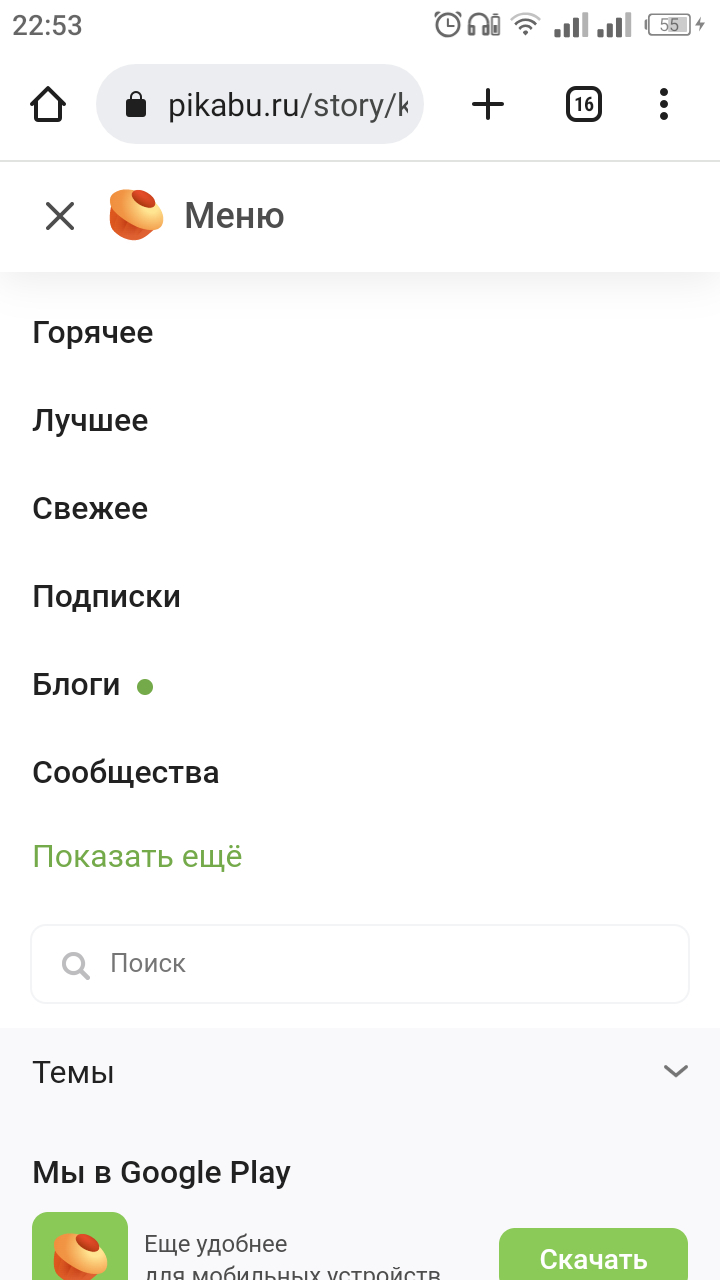Open Подписки menu item
Image resolution: width=720 pixels, height=1280 pixels.
coord(107,597)
